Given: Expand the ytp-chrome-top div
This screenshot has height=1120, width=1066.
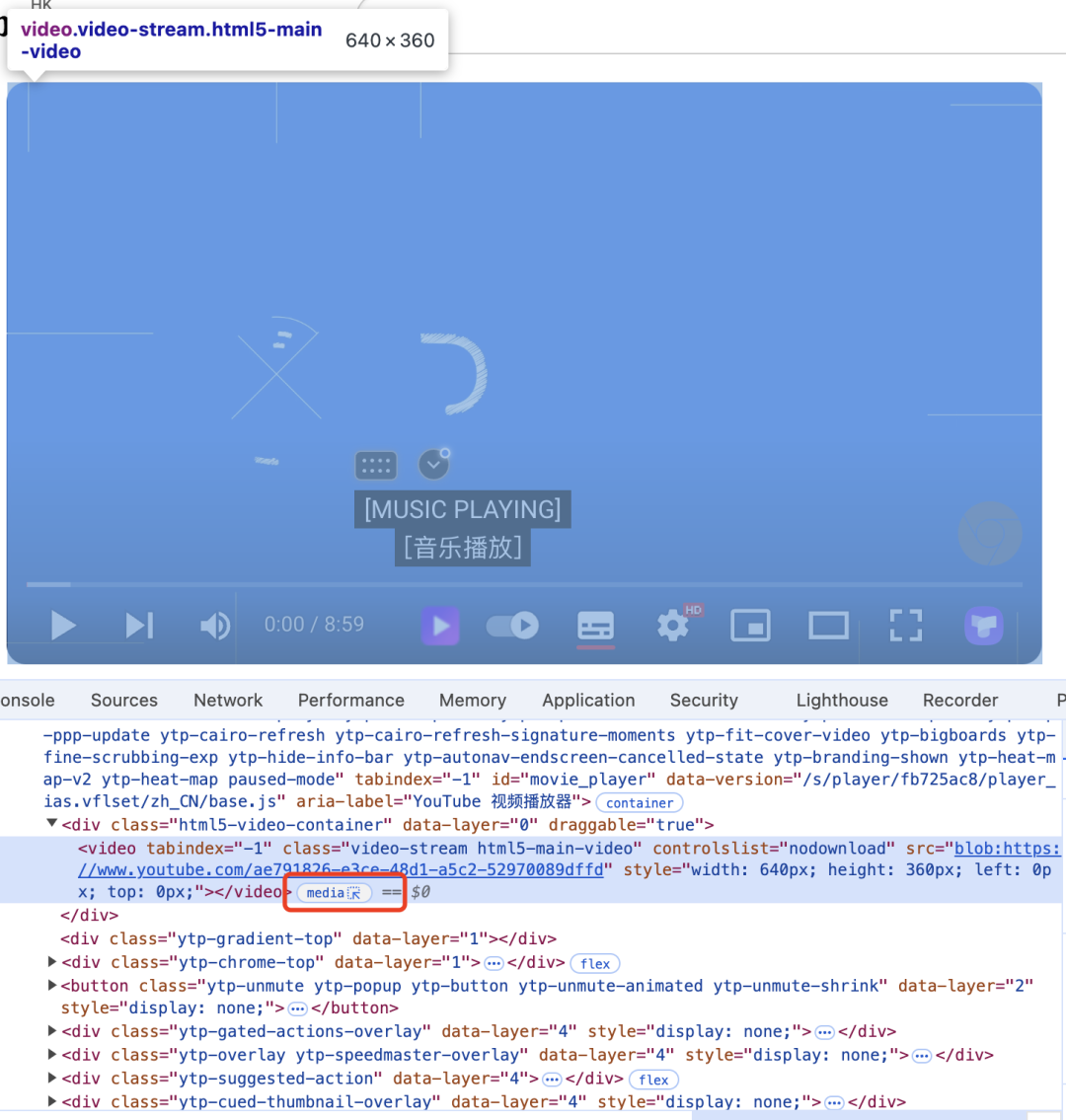Looking at the screenshot, I should (51, 962).
